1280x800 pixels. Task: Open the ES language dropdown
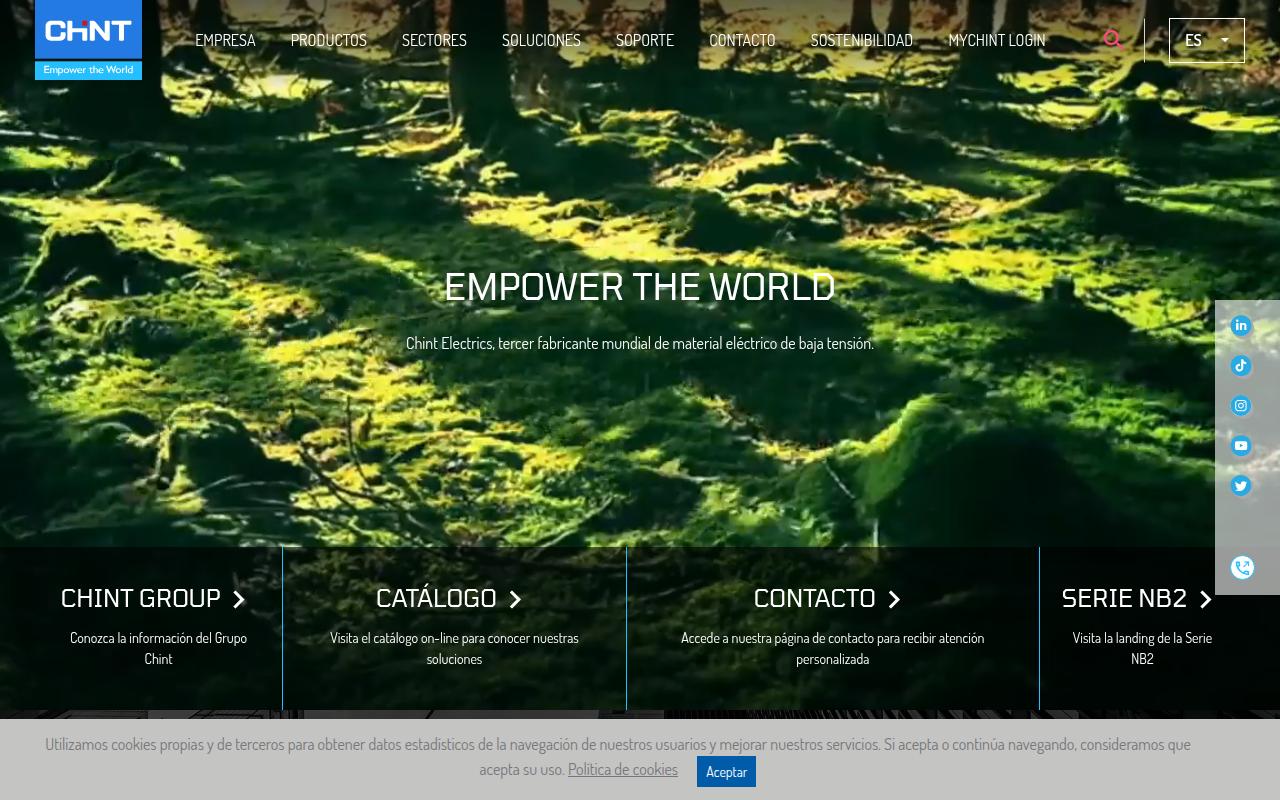pyautogui.click(x=1207, y=41)
